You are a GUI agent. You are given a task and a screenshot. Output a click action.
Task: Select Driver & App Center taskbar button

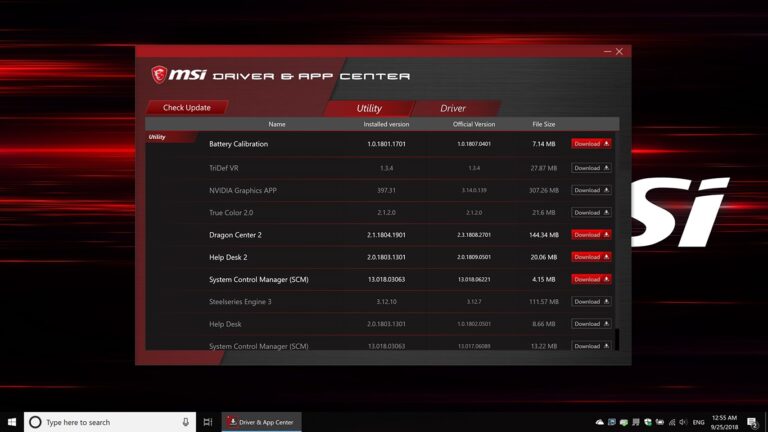click(262, 422)
